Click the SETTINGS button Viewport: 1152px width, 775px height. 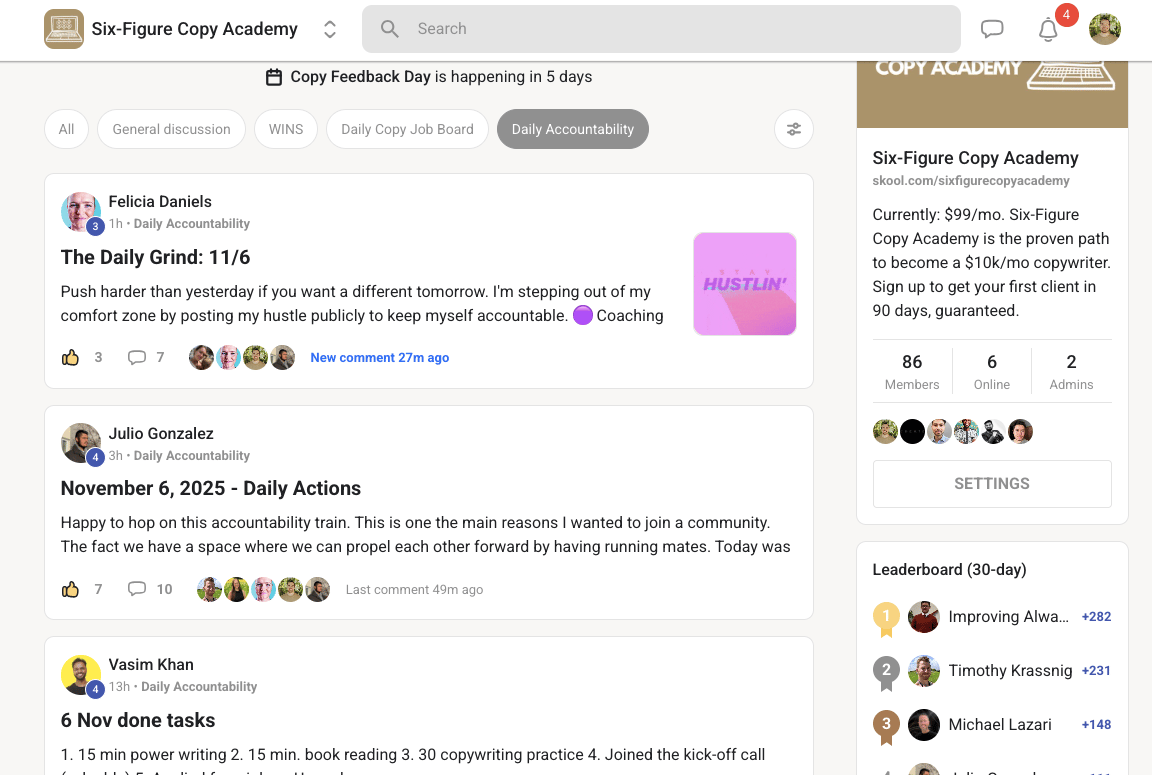[x=992, y=483]
